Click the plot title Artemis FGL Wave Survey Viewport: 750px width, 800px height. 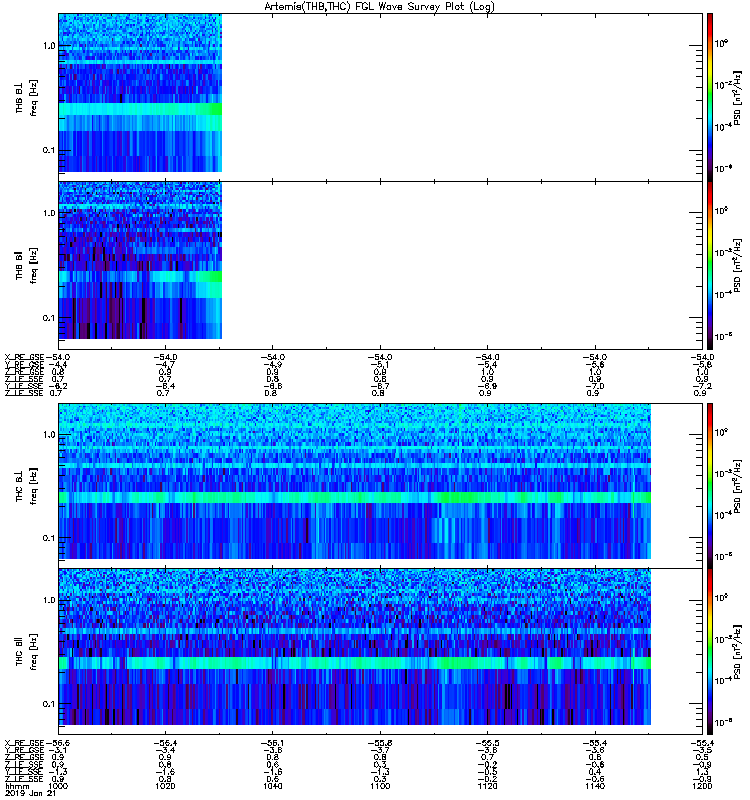[379, 7]
